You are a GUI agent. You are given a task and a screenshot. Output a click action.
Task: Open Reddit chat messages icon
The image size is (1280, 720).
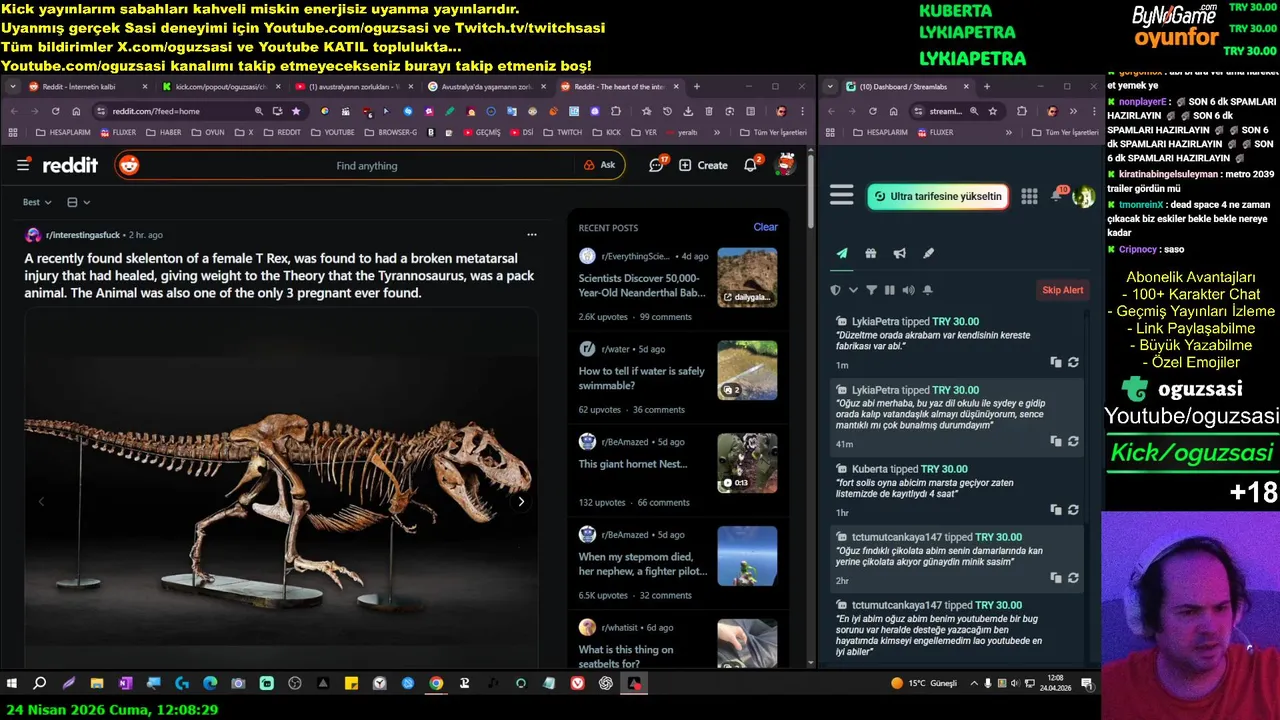pos(657,165)
